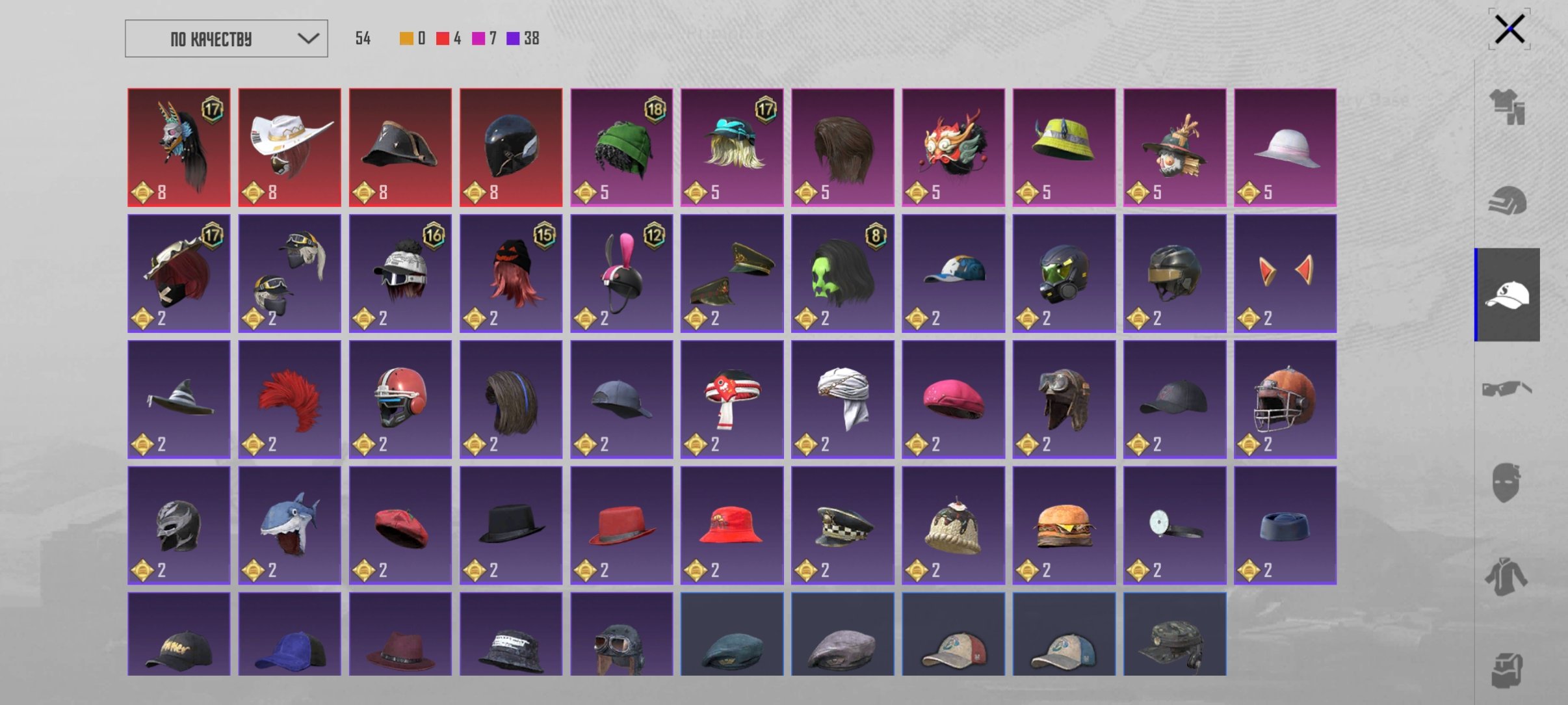
Task: Select the pink bunny ears helmet
Action: pyautogui.click(x=621, y=274)
